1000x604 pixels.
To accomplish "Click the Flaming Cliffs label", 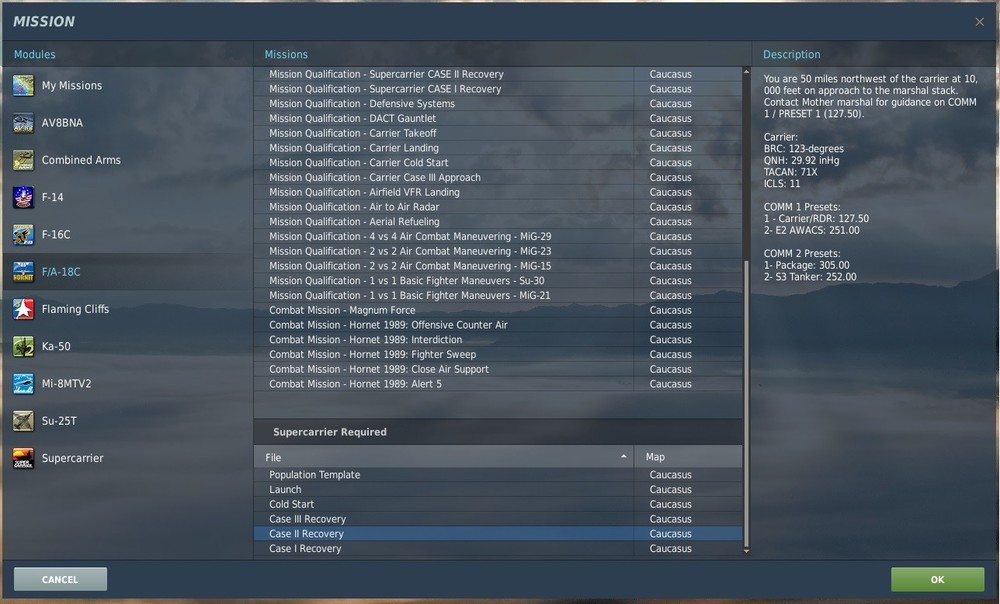I will click(x=75, y=309).
